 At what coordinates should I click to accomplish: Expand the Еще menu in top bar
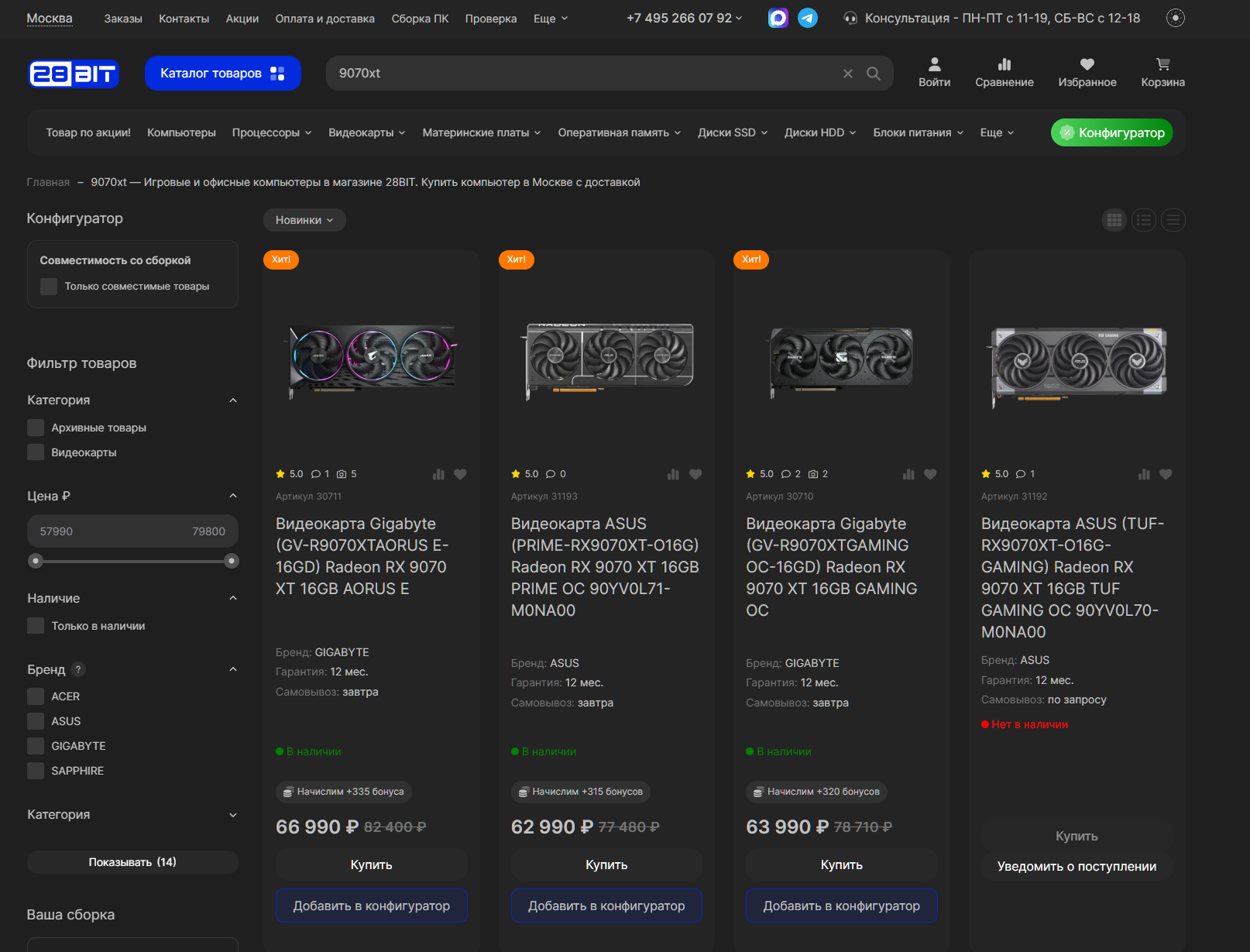point(551,19)
